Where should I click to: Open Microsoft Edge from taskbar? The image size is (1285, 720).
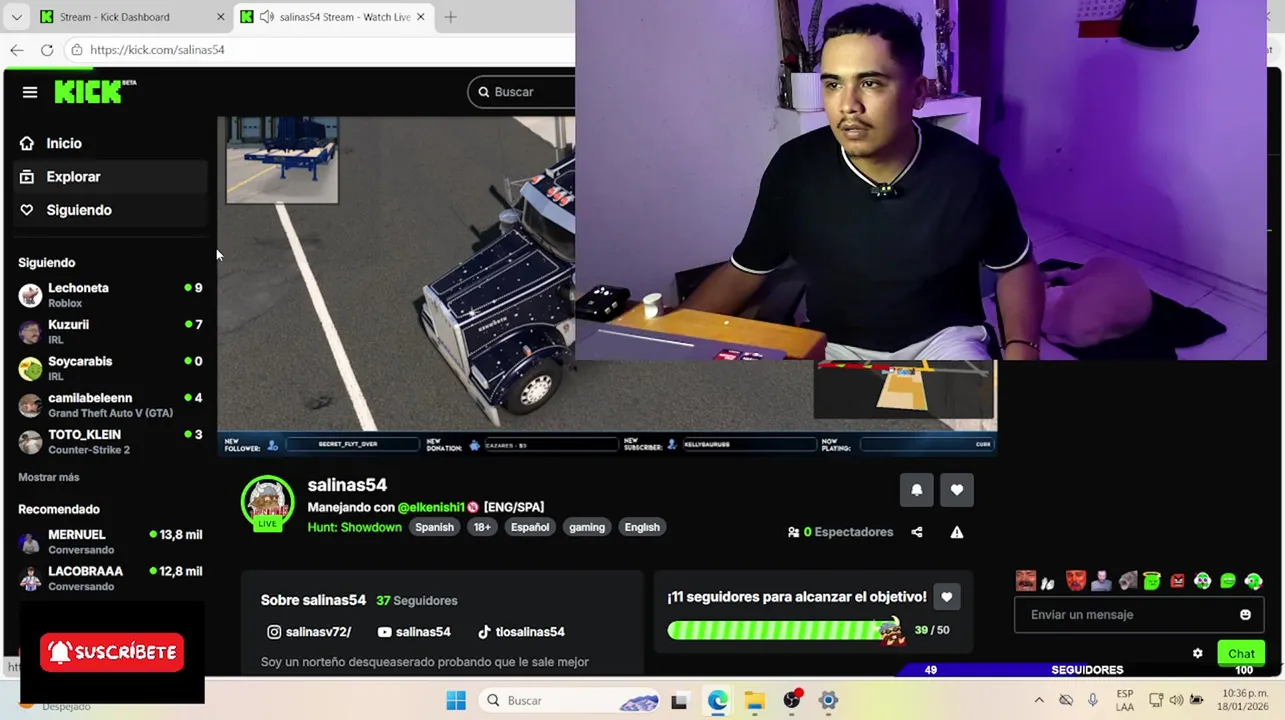click(x=718, y=700)
